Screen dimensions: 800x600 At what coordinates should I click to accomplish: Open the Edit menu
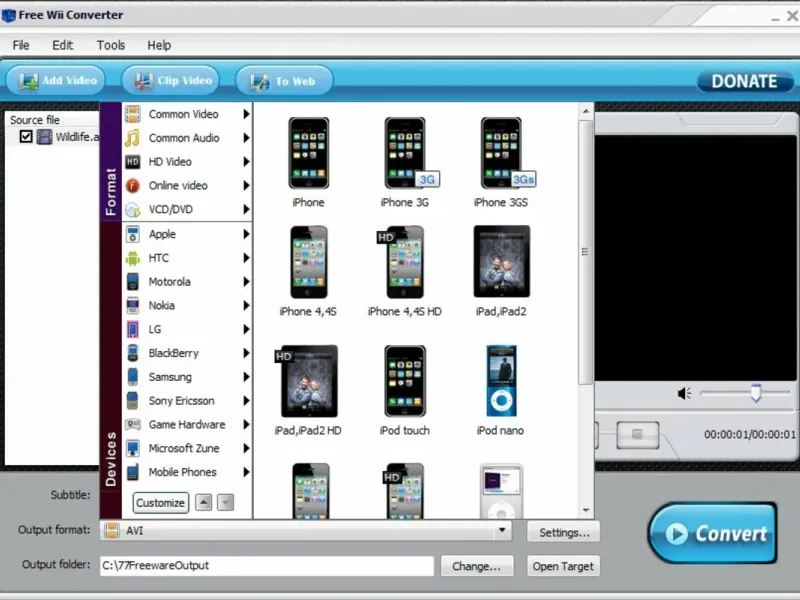tap(62, 45)
